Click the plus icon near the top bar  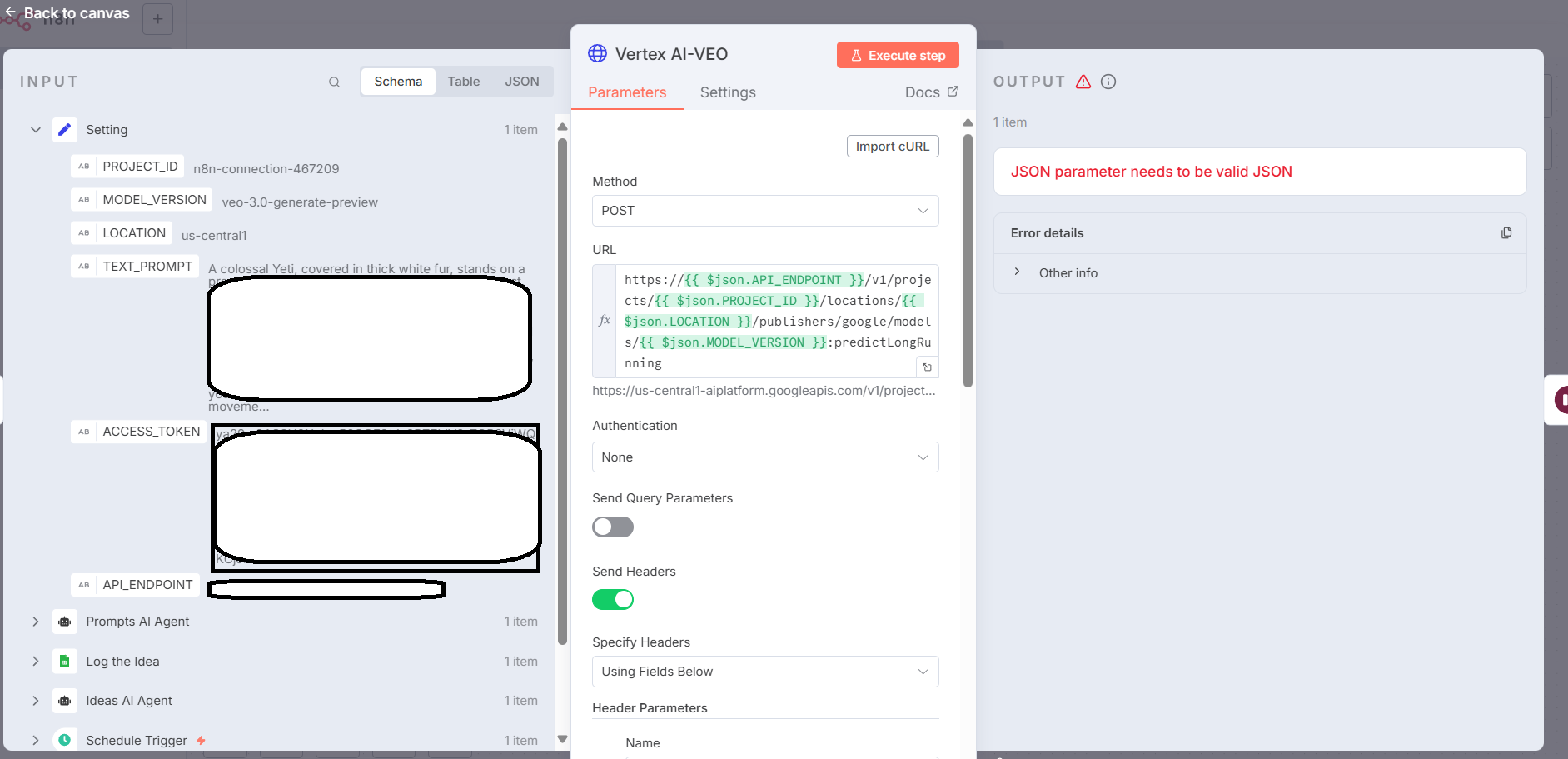[x=158, y=19]
